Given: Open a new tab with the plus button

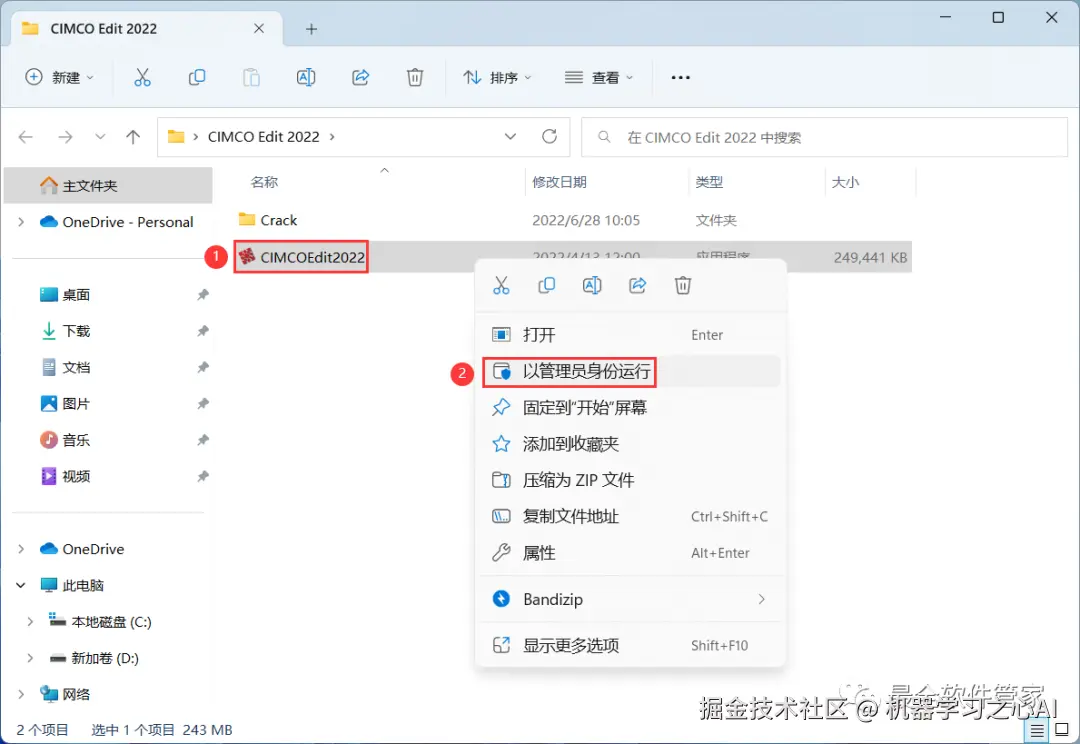Looking at the screenshot, I should tap(311, 29).
